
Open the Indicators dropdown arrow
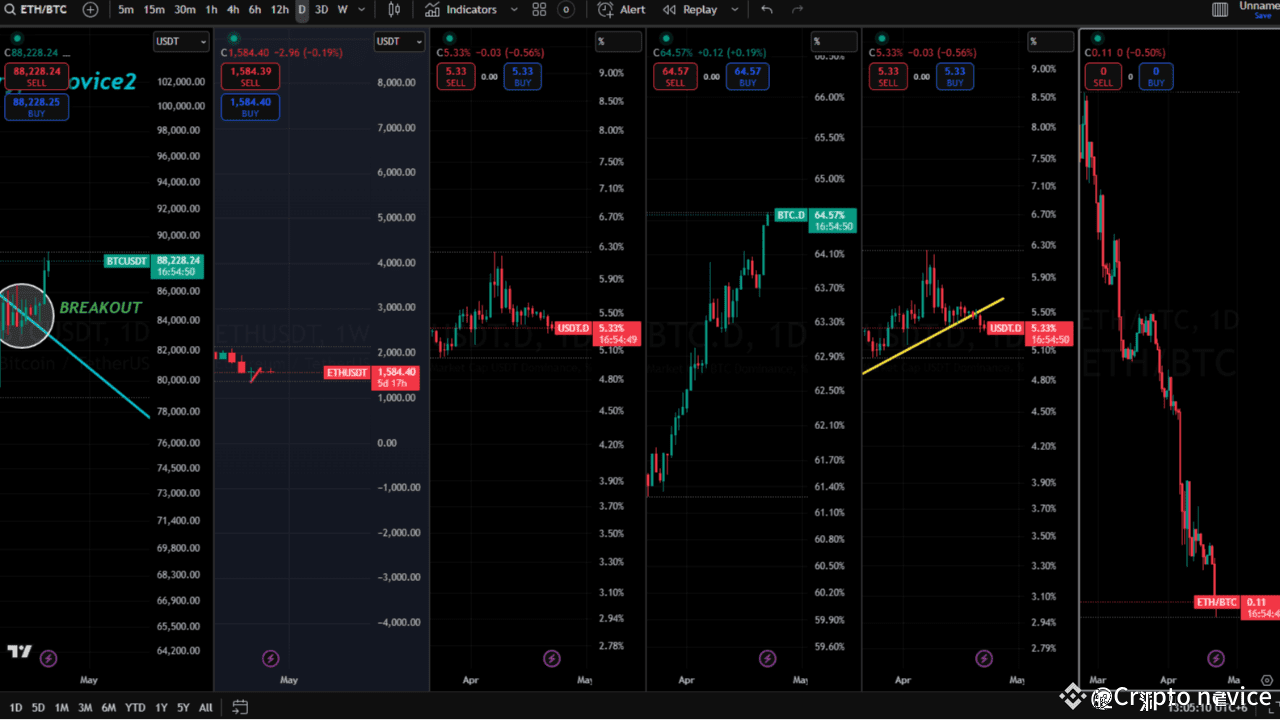pos(514,9)
